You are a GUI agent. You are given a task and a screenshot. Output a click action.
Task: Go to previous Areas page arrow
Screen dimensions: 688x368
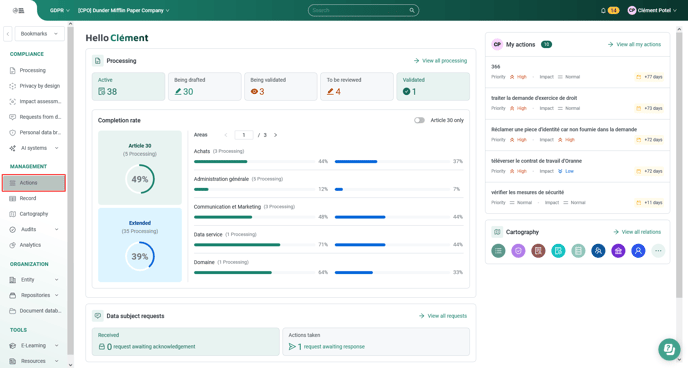point(226,135)
